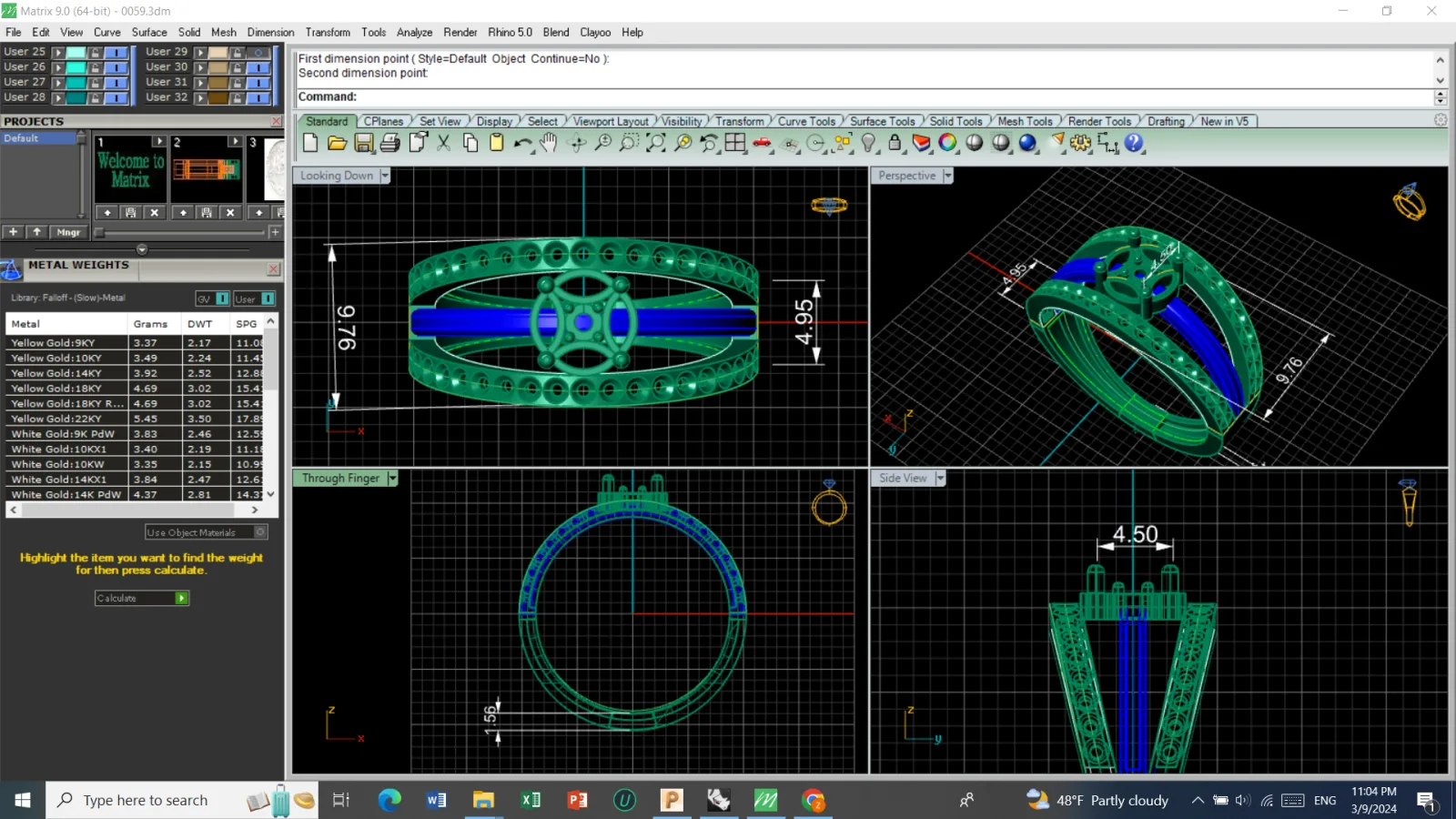Click the blue Help question mark icon
The height and width of the screenshot is (819, 1456).
pyautogui.click(x=1134, y=143)
